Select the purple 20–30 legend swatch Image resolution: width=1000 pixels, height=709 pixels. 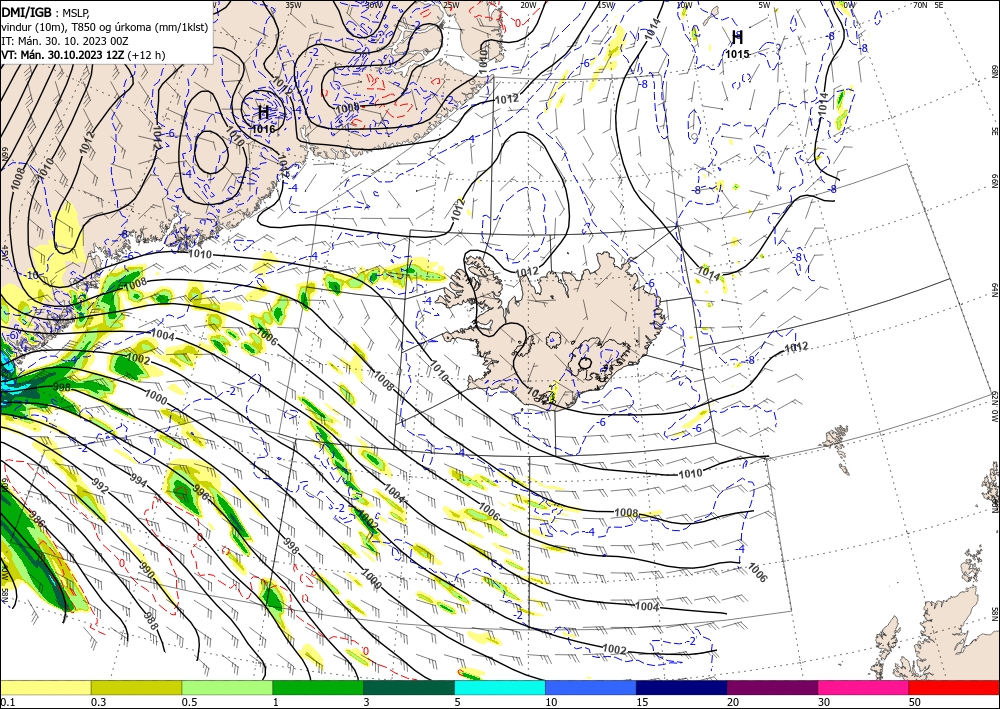click(x=772, y=687)
